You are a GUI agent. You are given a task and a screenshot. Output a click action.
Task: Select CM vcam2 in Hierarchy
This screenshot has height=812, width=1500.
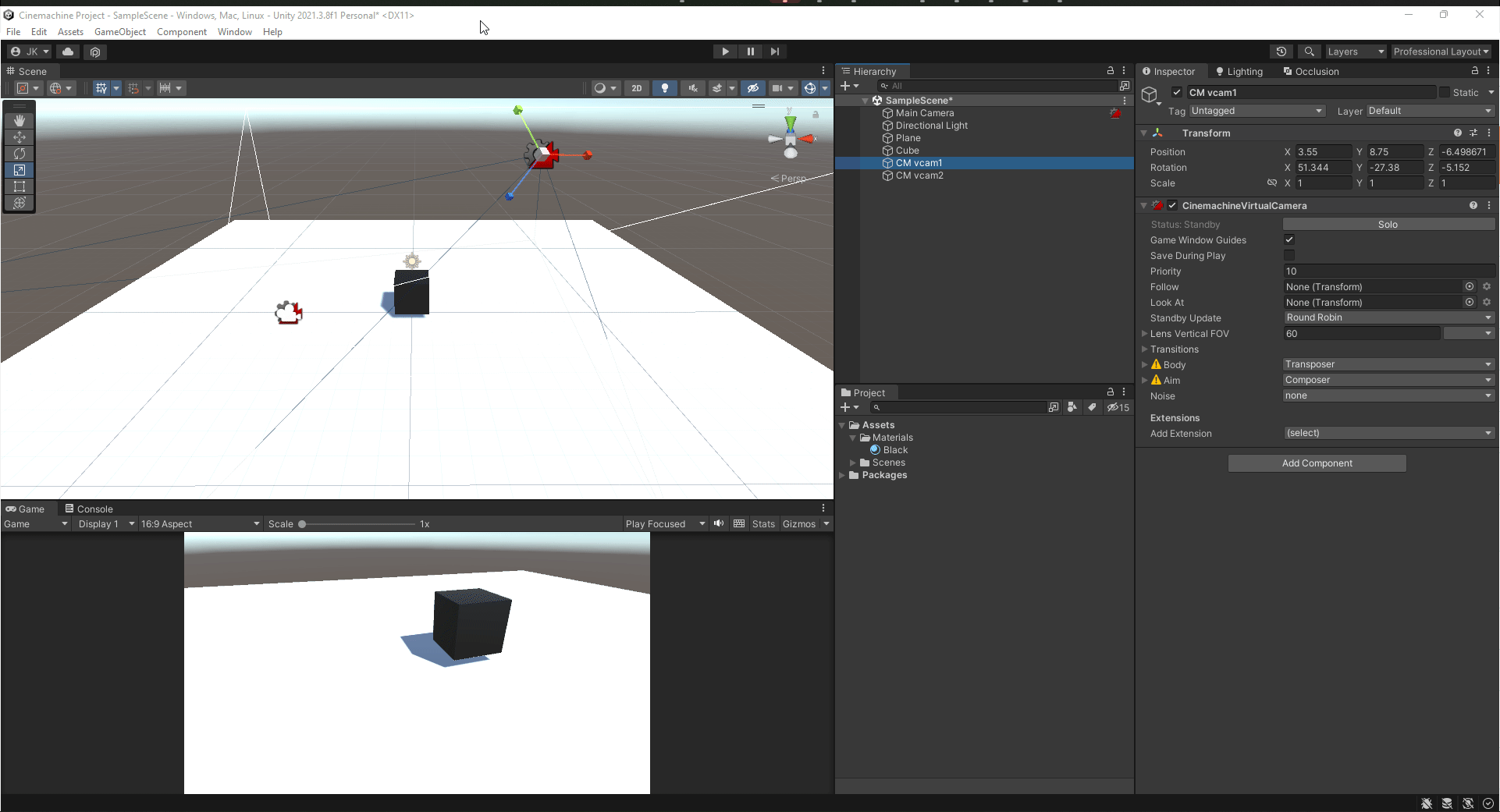919,176
